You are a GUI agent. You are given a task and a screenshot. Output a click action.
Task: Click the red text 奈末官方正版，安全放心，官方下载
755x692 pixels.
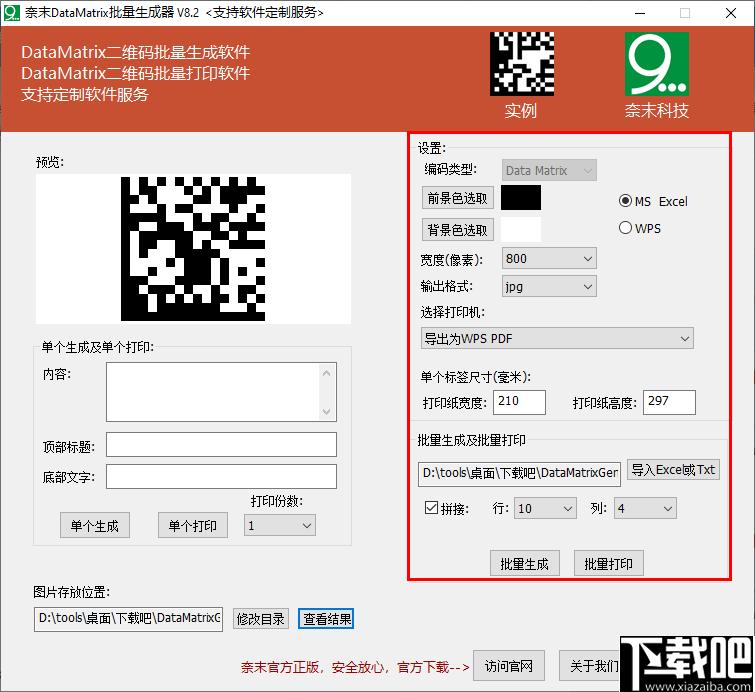tap(355, 667)
